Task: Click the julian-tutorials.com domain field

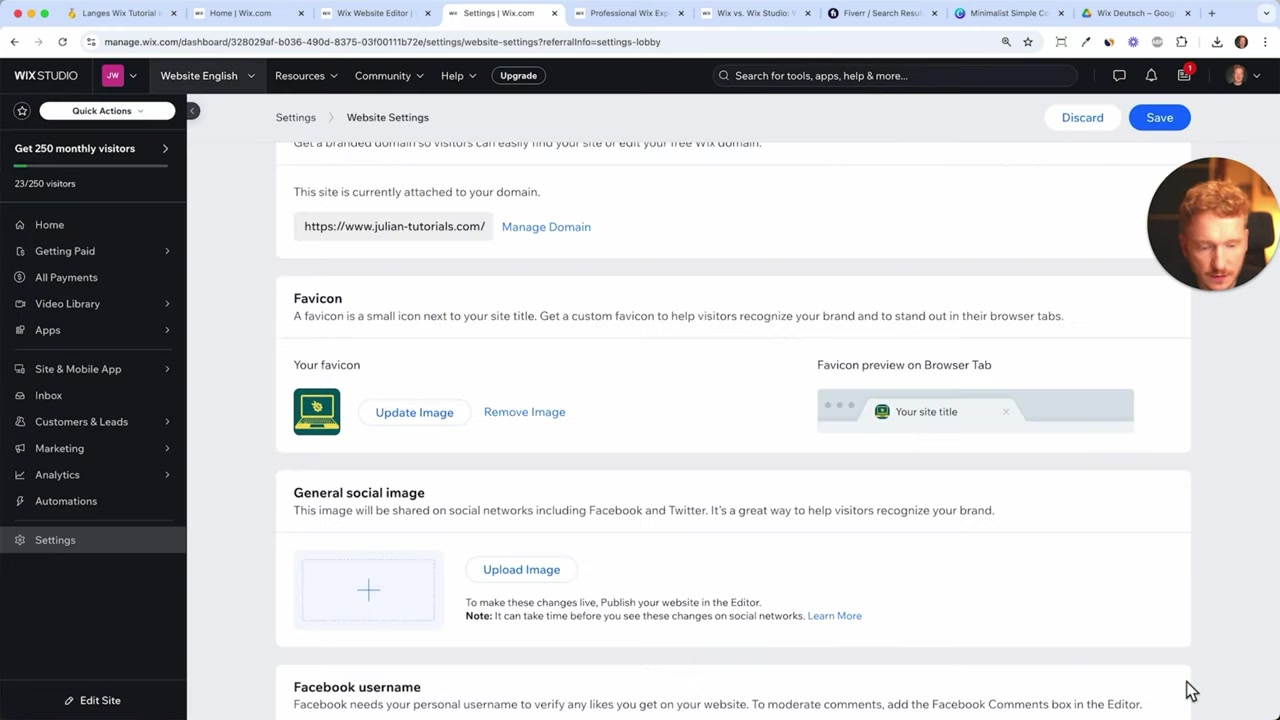Action: point(394,227)
